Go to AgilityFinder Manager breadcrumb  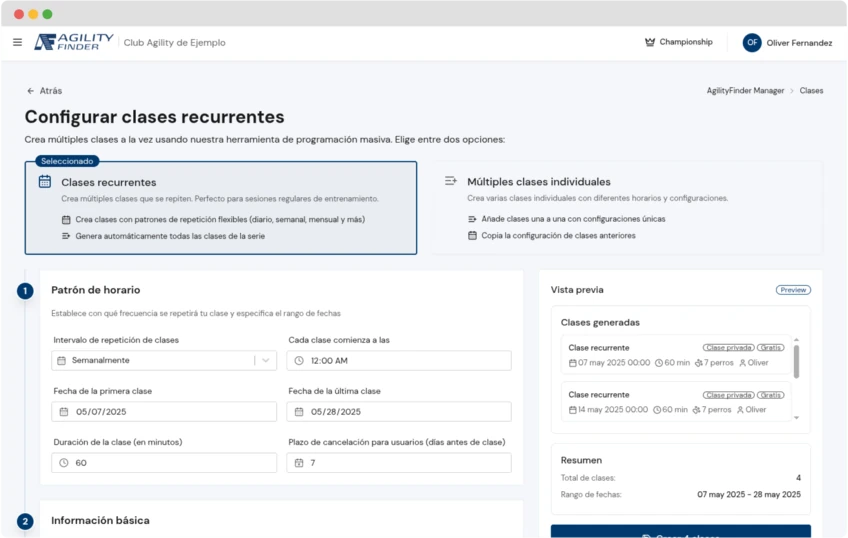coord(745,90)
